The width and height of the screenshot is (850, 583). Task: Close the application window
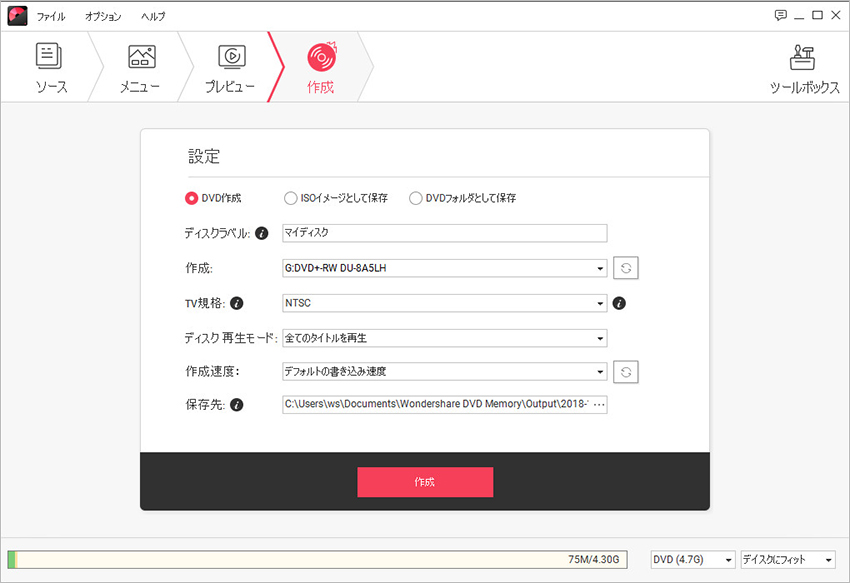tap(836, 15)
